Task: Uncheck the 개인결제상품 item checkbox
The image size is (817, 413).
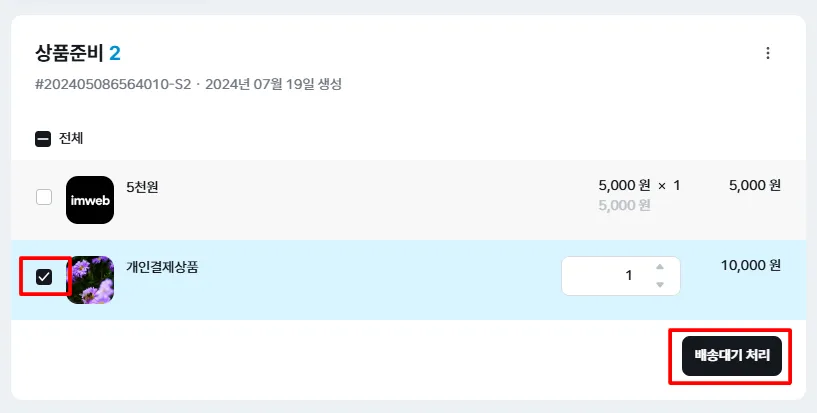Action: tap(44, 277)
